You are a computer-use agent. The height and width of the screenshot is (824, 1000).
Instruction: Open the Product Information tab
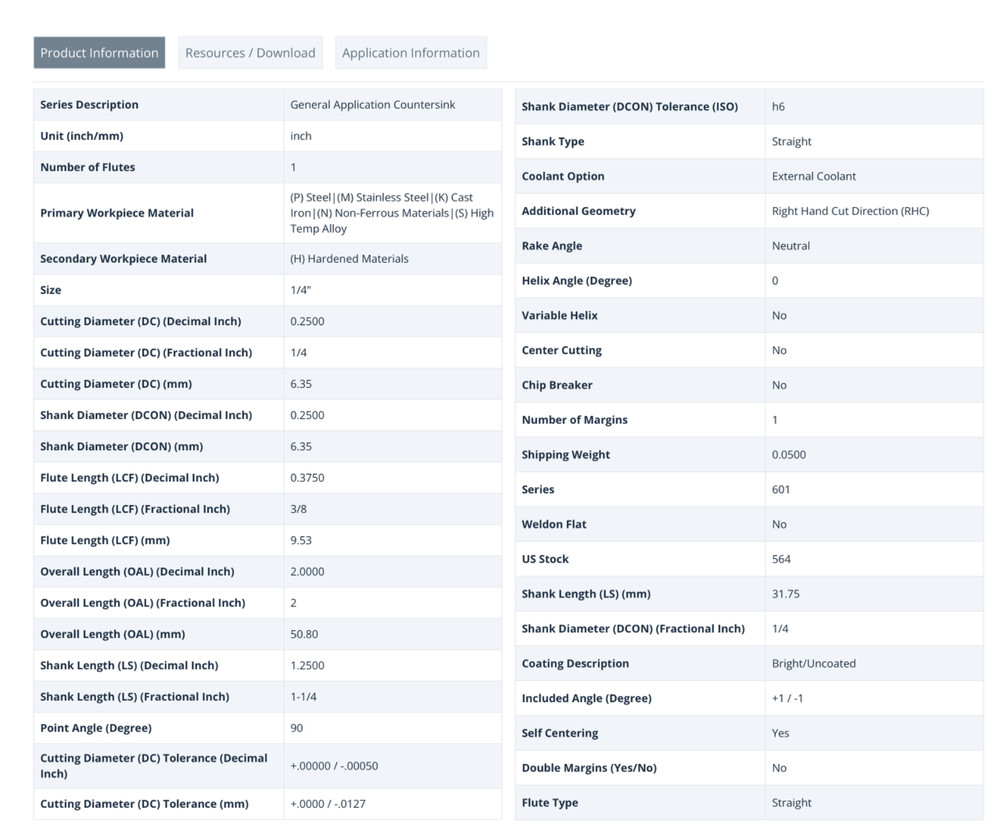tap(99, 53)
